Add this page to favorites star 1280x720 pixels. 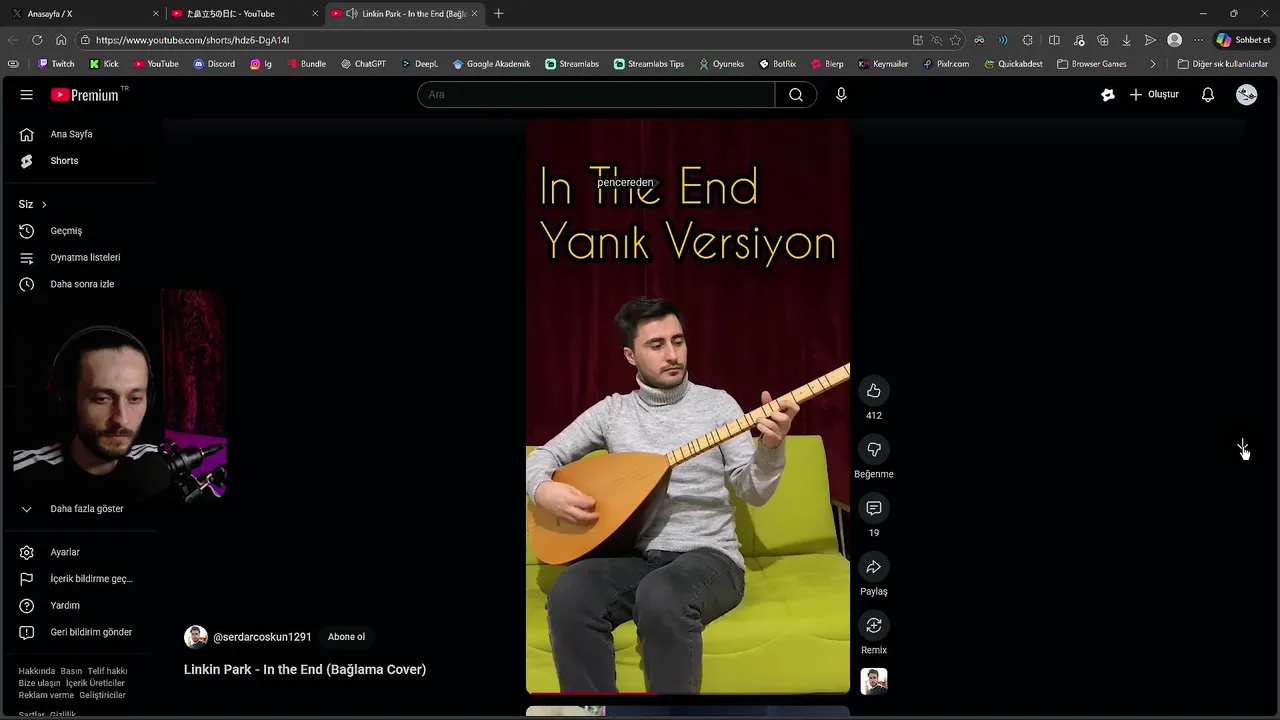click(955, 40)
